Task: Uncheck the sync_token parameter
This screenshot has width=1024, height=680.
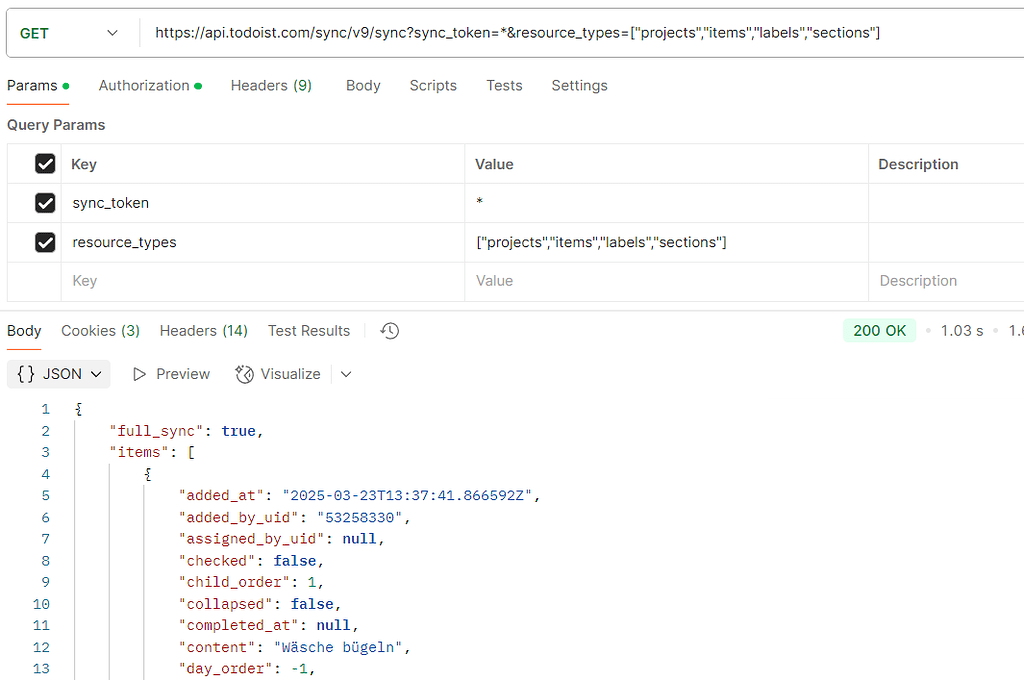Action: click(x=45, y=203)
